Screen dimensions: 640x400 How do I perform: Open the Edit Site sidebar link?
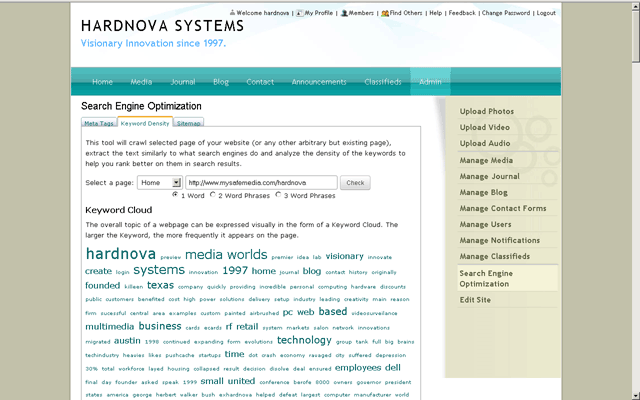point(475,300)
